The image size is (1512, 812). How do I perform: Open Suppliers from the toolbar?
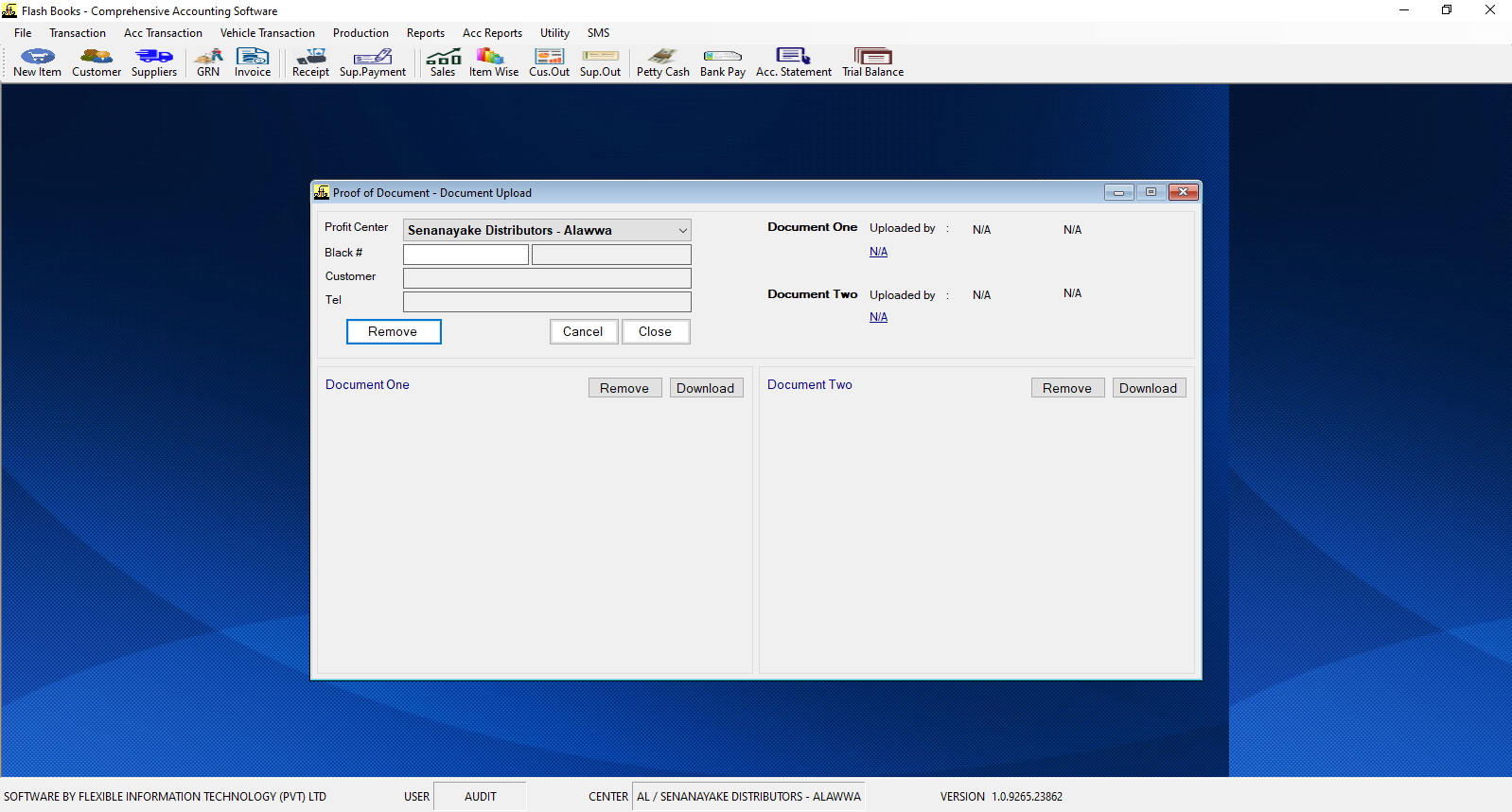154,62
